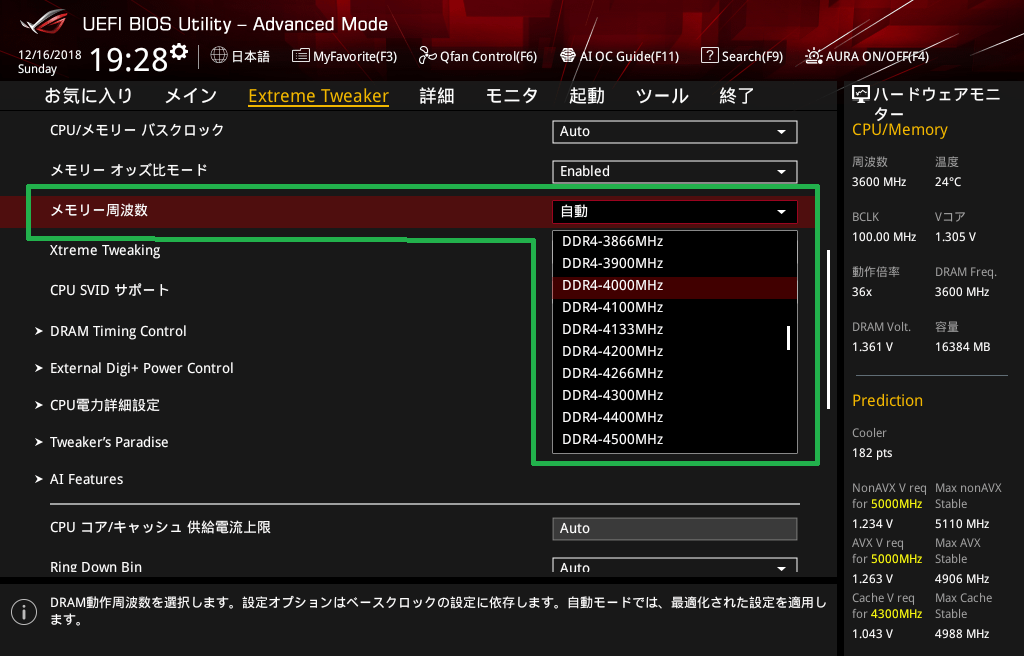Click the 24°C temperature value
Screen dimensions: 1024x656
tap(948, 182)
